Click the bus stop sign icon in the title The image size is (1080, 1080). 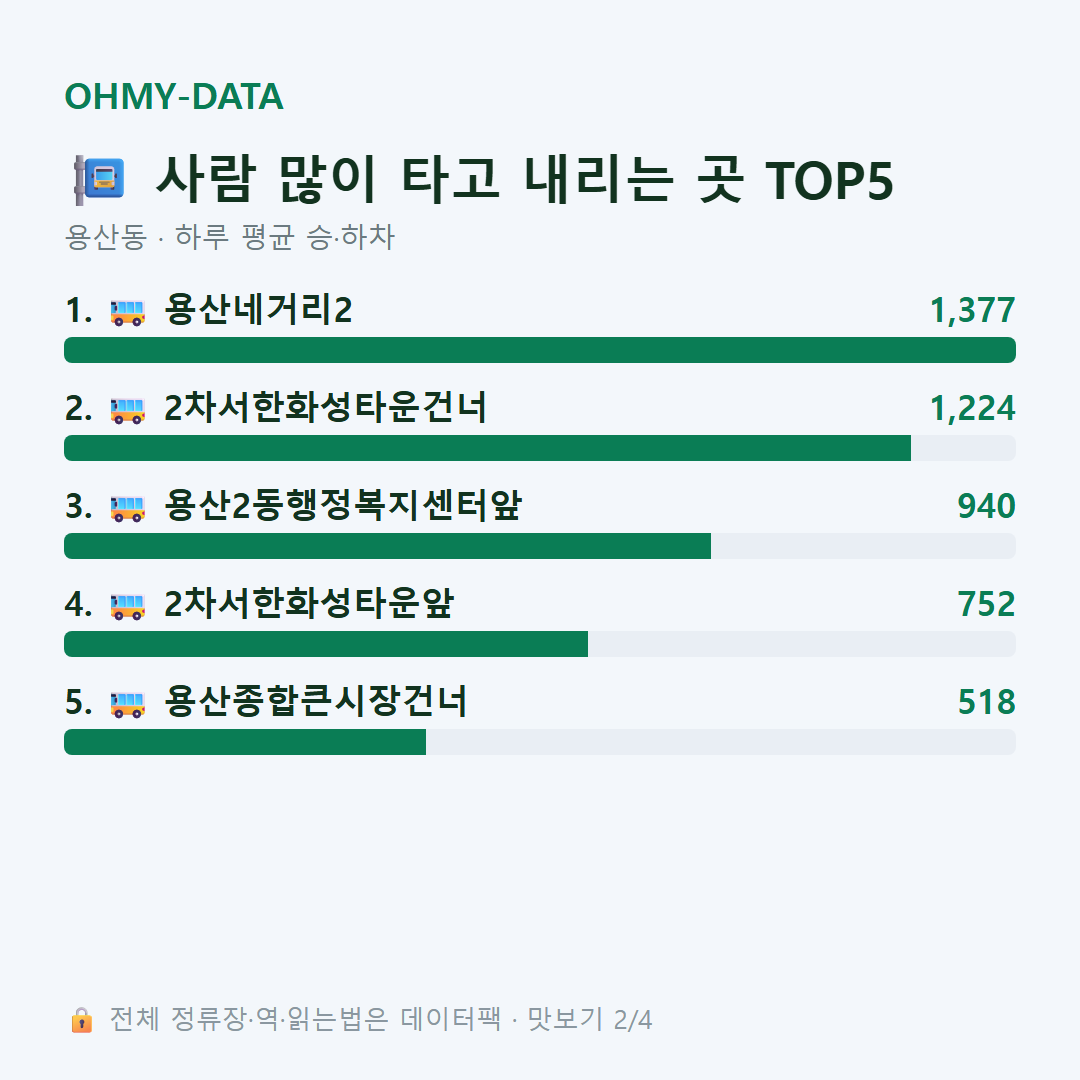coord(99,180)
